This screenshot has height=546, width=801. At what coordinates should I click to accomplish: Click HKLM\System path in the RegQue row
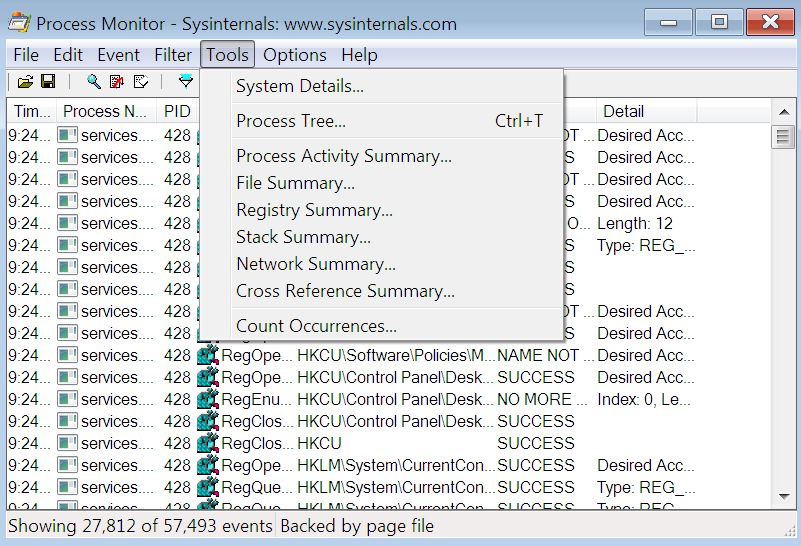click(396, 487)
